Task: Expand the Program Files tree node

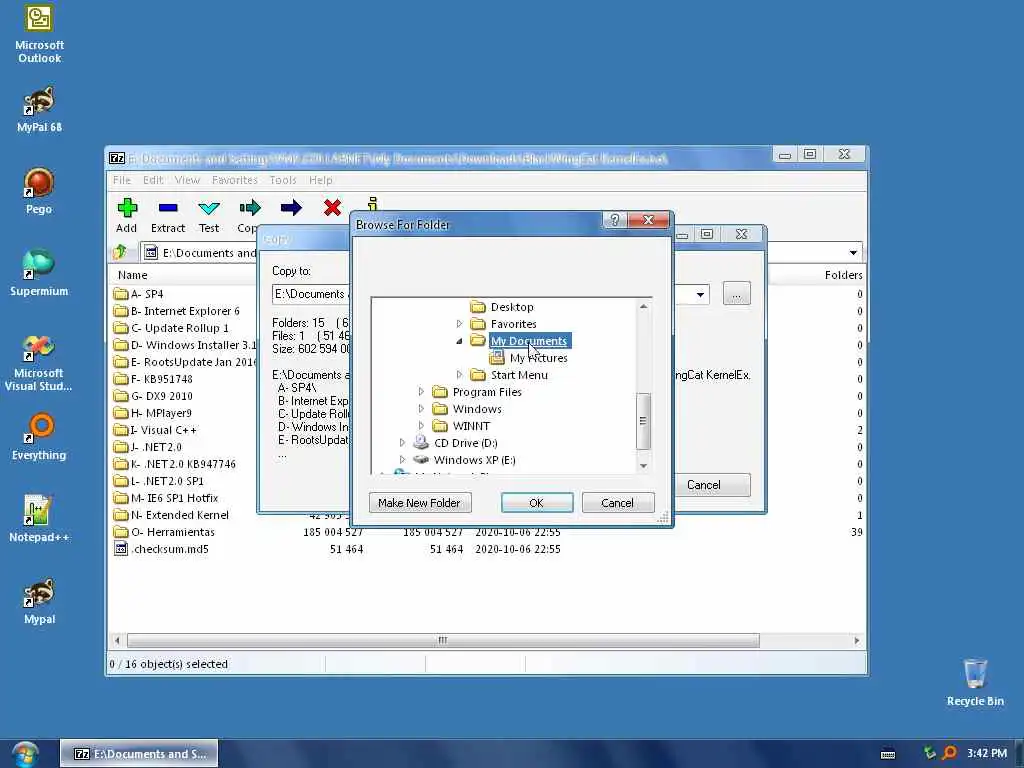Action: (421, 392)
